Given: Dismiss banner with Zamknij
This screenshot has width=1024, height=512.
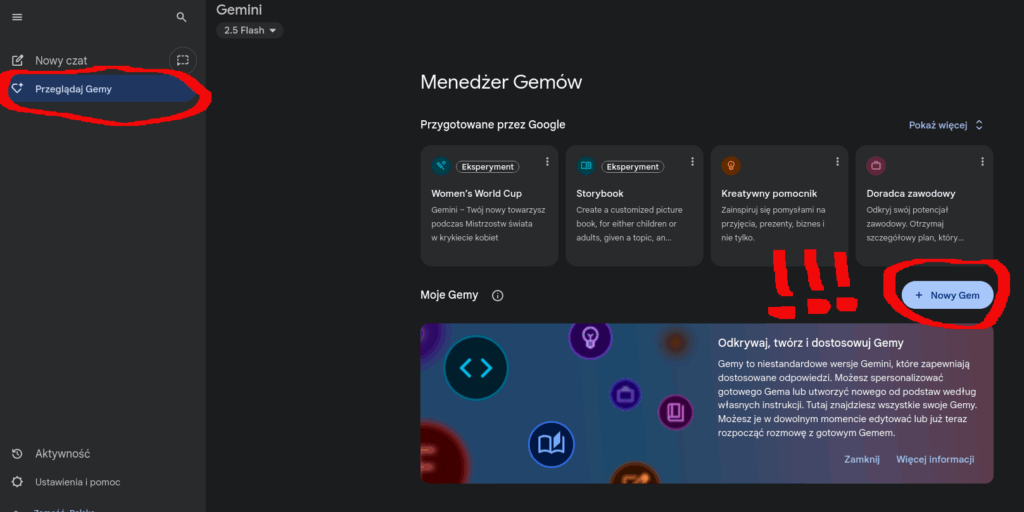Looking at the screenshot, I should pos(860,459).
